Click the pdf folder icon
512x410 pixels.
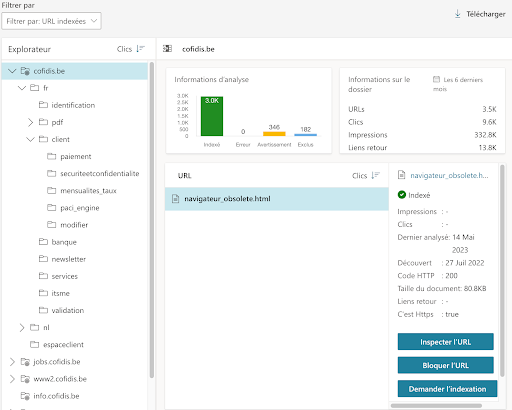(43, 122)
